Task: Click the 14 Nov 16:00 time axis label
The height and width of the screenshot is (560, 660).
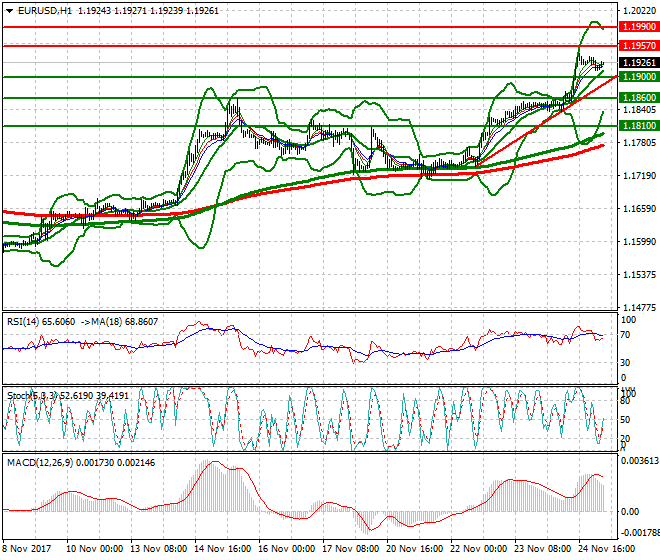Action: [x=223, y=549]
